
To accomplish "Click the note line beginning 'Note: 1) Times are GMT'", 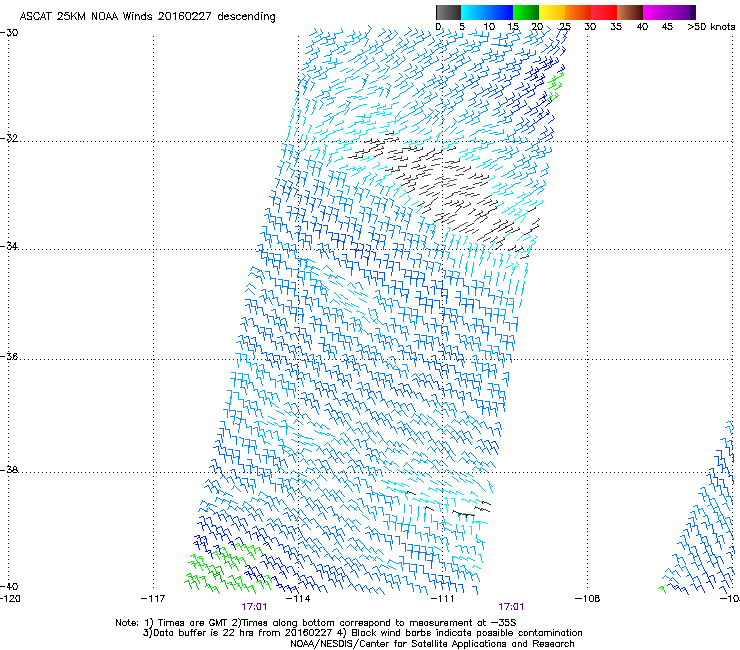I will coord(316,623).
